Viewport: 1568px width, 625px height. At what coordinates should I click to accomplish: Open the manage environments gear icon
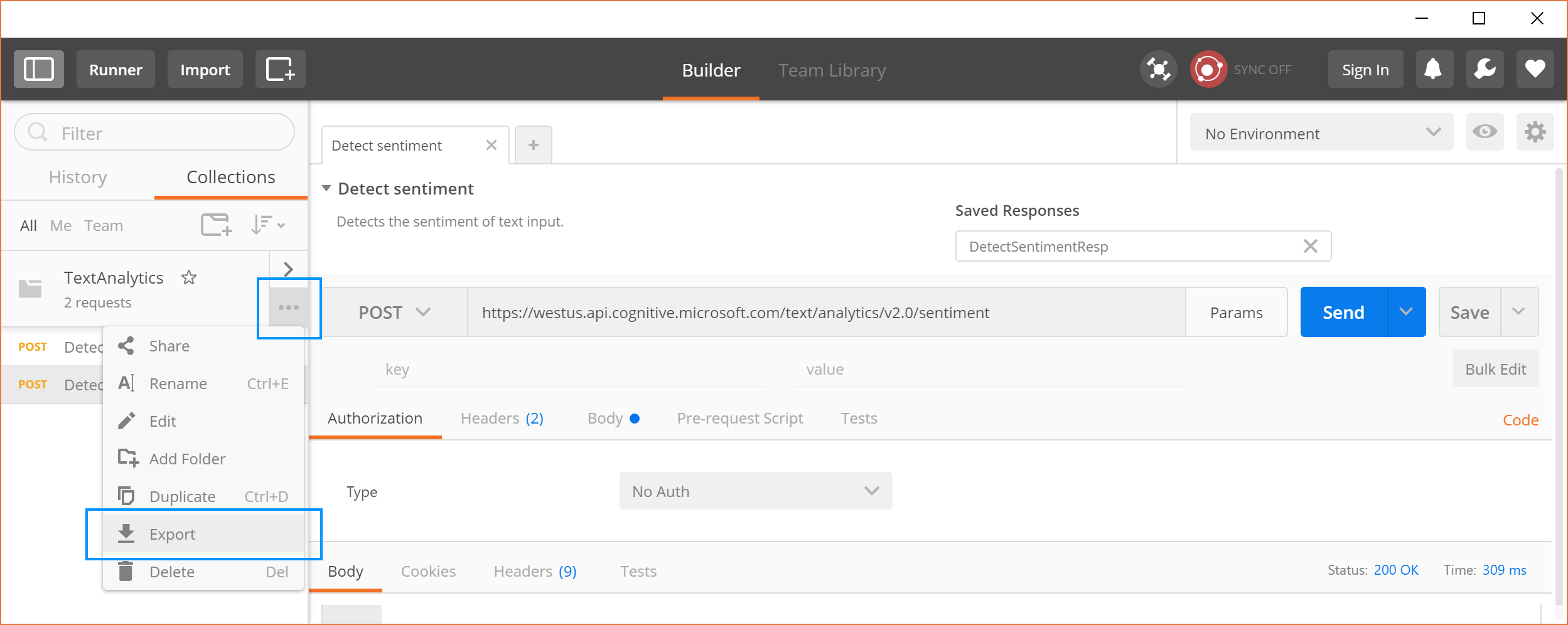pyautogui.click(x=1535, y=132)
